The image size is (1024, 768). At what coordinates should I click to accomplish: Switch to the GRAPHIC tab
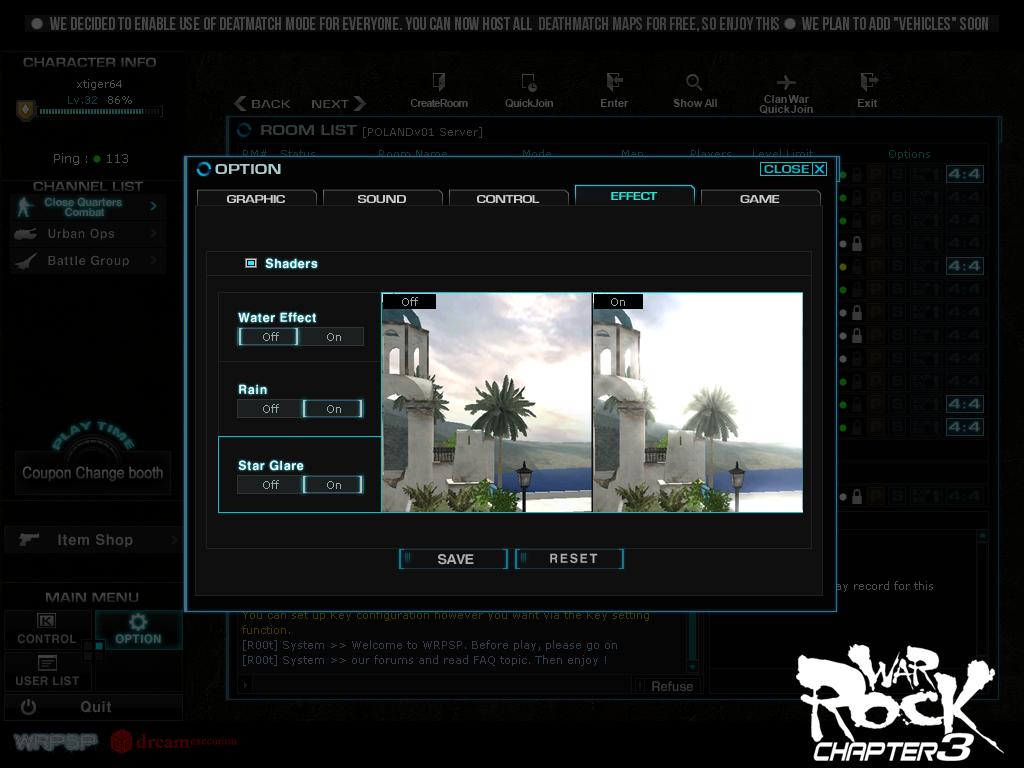pos(256,199)
